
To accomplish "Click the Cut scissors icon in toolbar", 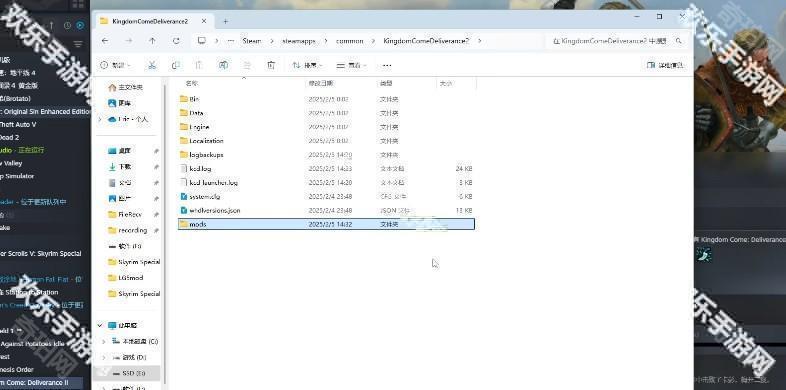I will pos(151,65).
